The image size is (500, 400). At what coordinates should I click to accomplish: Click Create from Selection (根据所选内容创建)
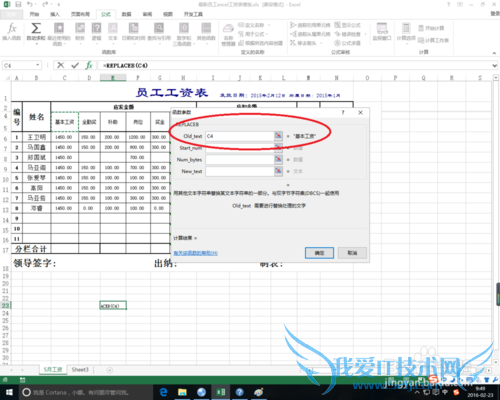(x=261, y=43)
